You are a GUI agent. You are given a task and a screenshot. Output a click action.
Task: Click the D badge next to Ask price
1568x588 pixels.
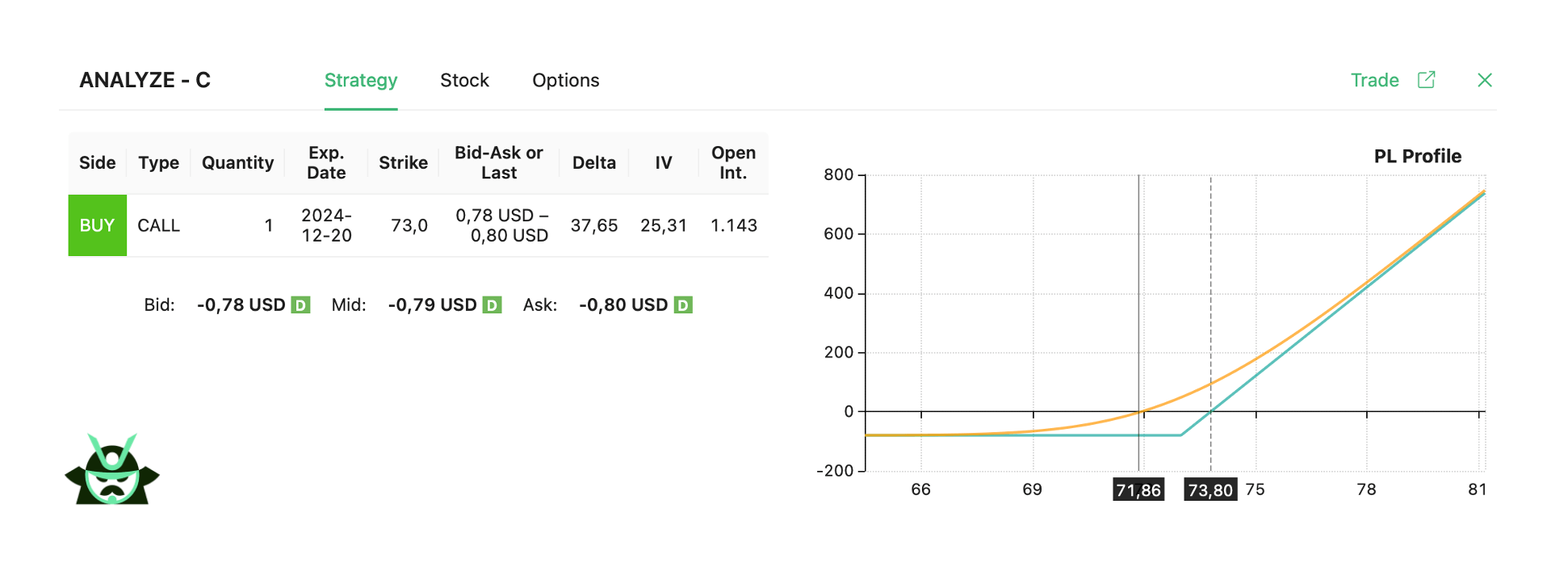683,305
